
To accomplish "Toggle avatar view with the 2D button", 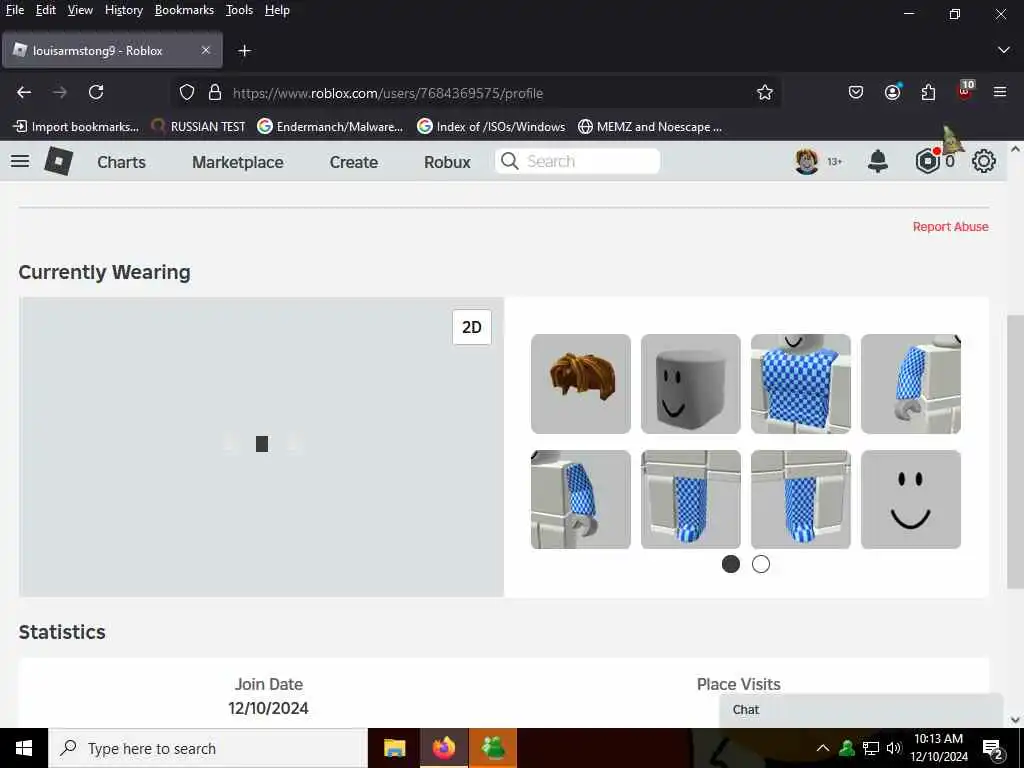I will [472, 327].
